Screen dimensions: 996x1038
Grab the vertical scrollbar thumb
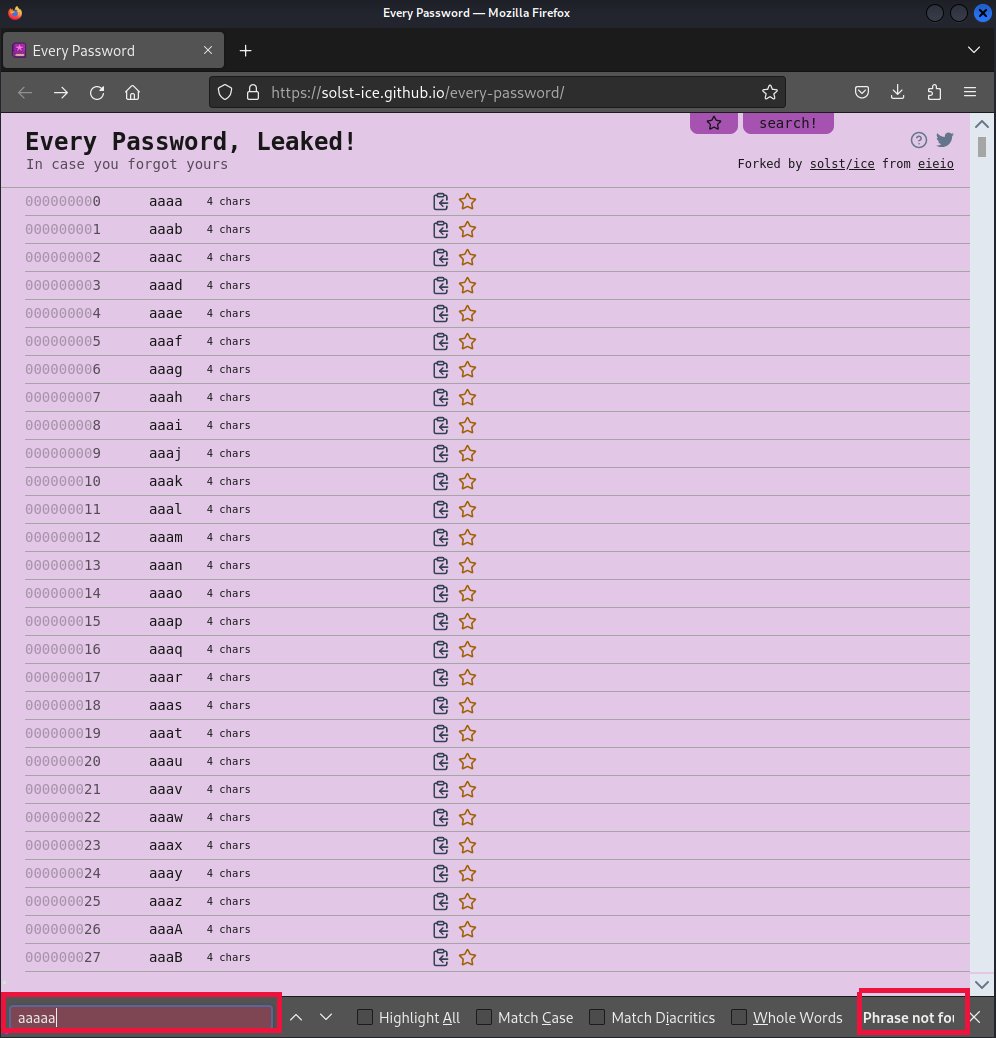pos(982,146)
